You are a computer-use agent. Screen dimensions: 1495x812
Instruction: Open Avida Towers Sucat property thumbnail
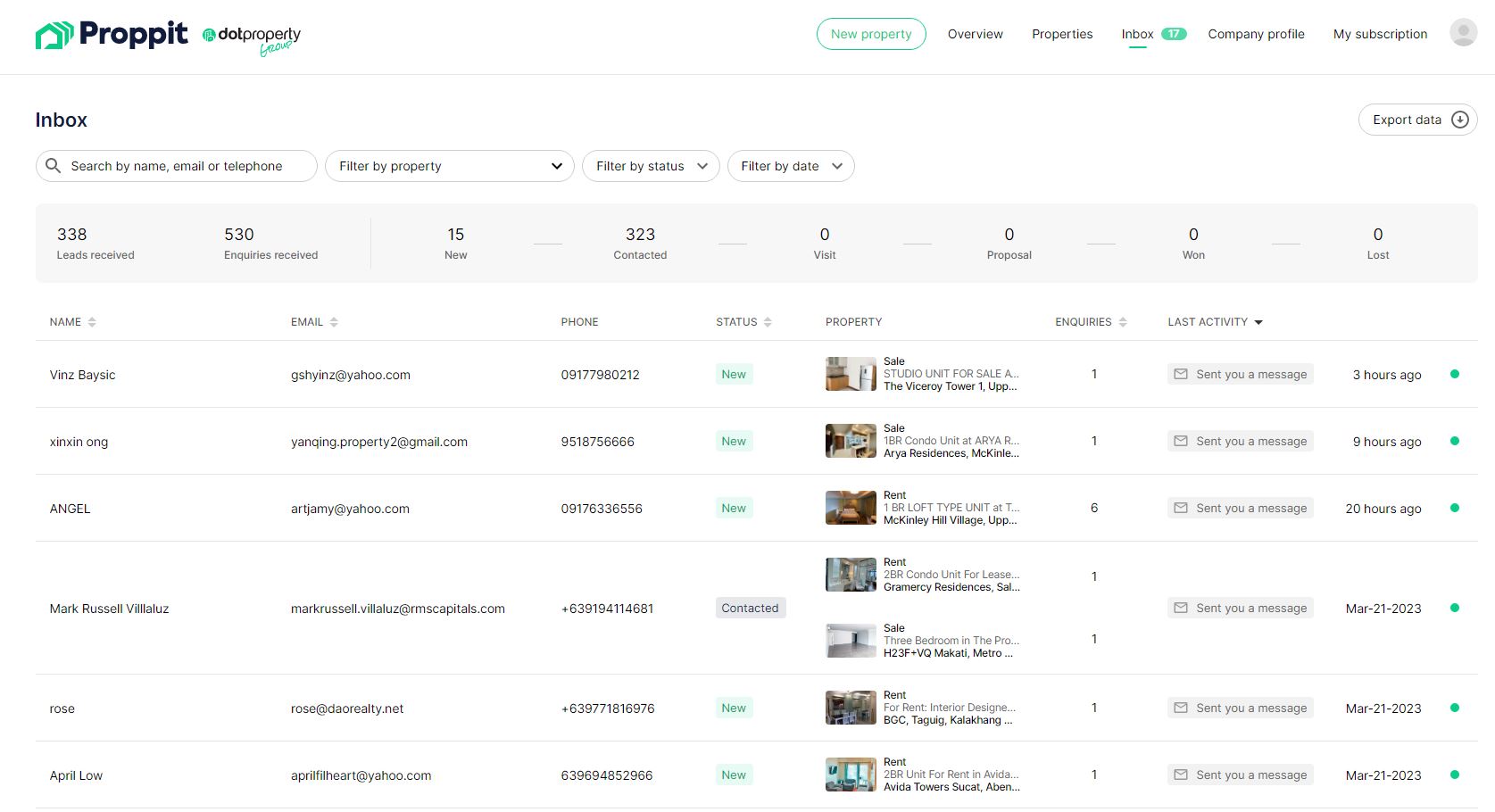click(x=851, y=775)
